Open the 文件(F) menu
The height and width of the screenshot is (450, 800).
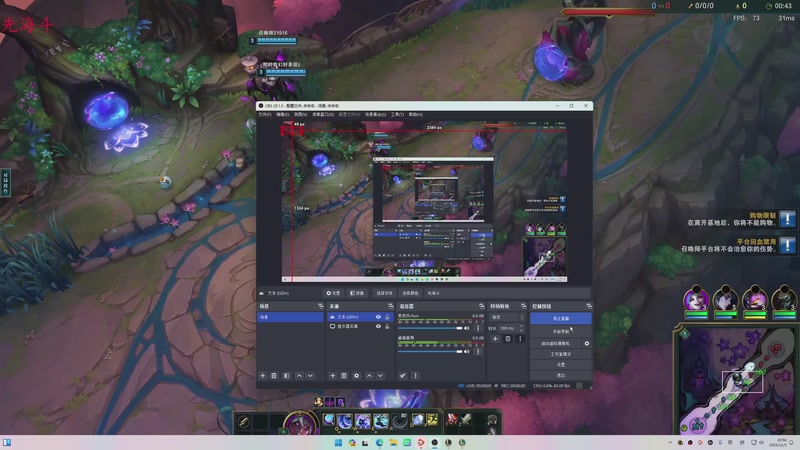point(265,114)
